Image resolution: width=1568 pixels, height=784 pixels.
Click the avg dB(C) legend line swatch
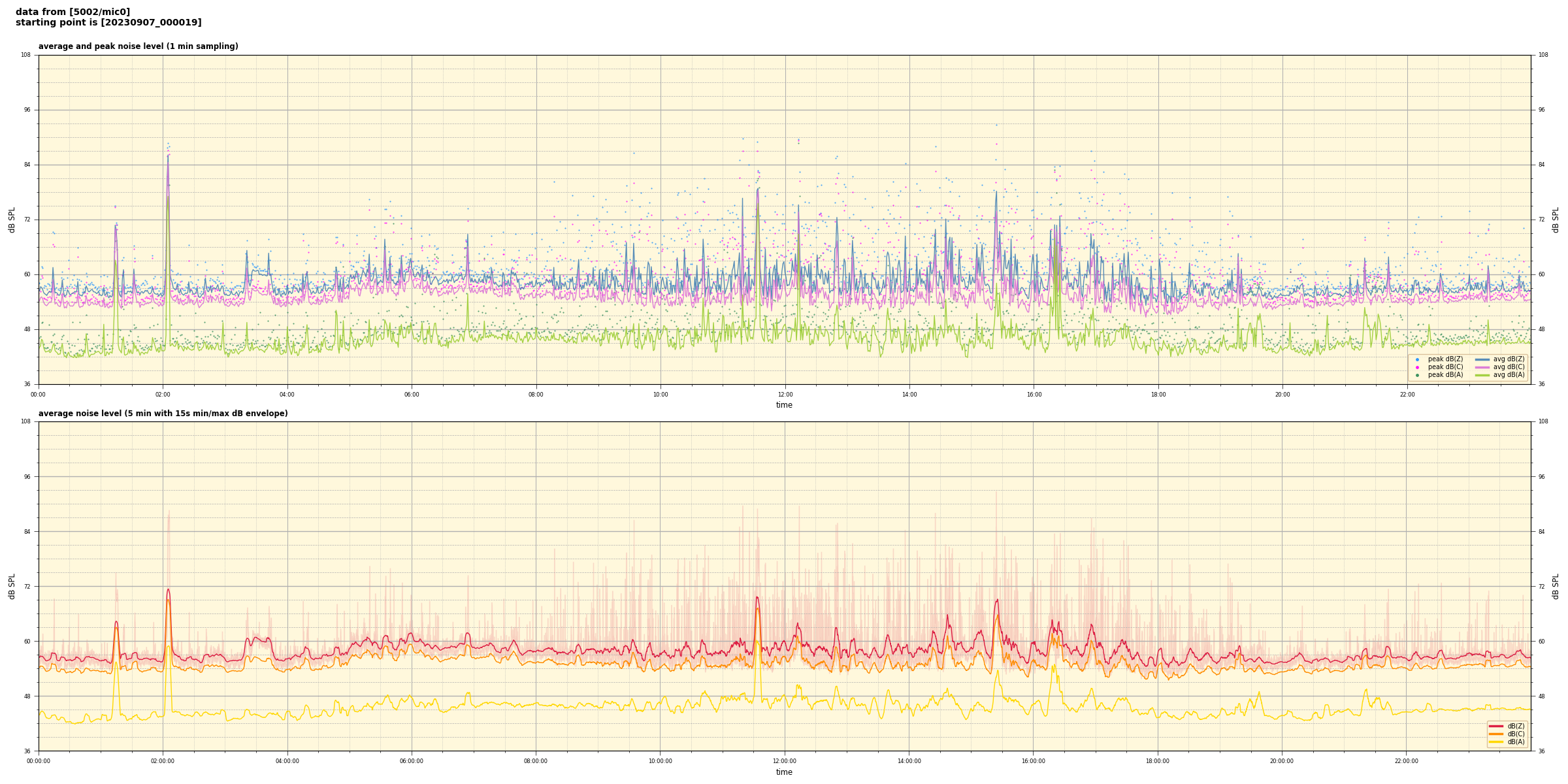tap(1482, 367)
